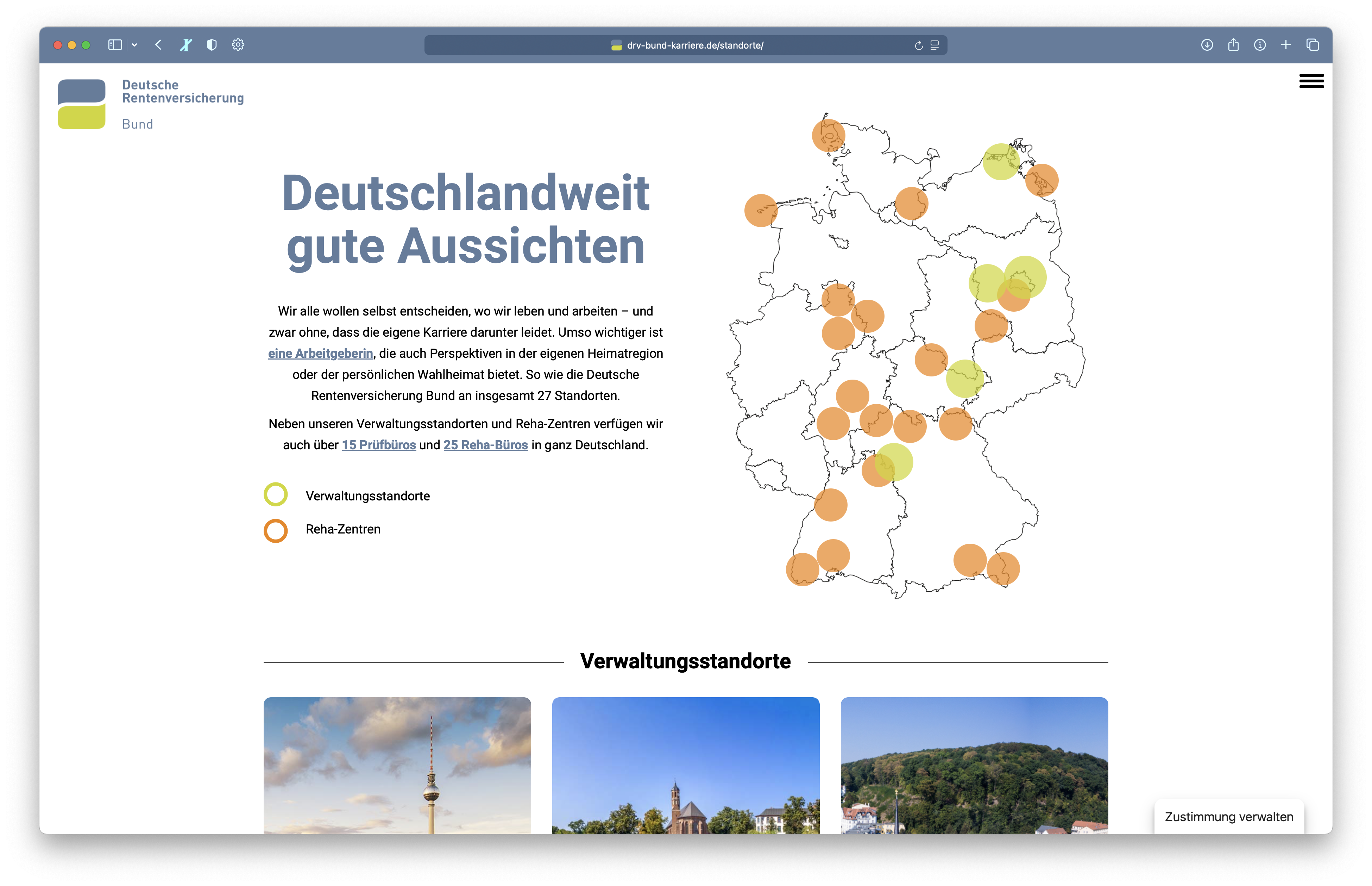Viewport: 1372px width, 886px height.
Task: Click the address bar with drv-bund-karriere.de URL
Action: [x=685, y=45]
